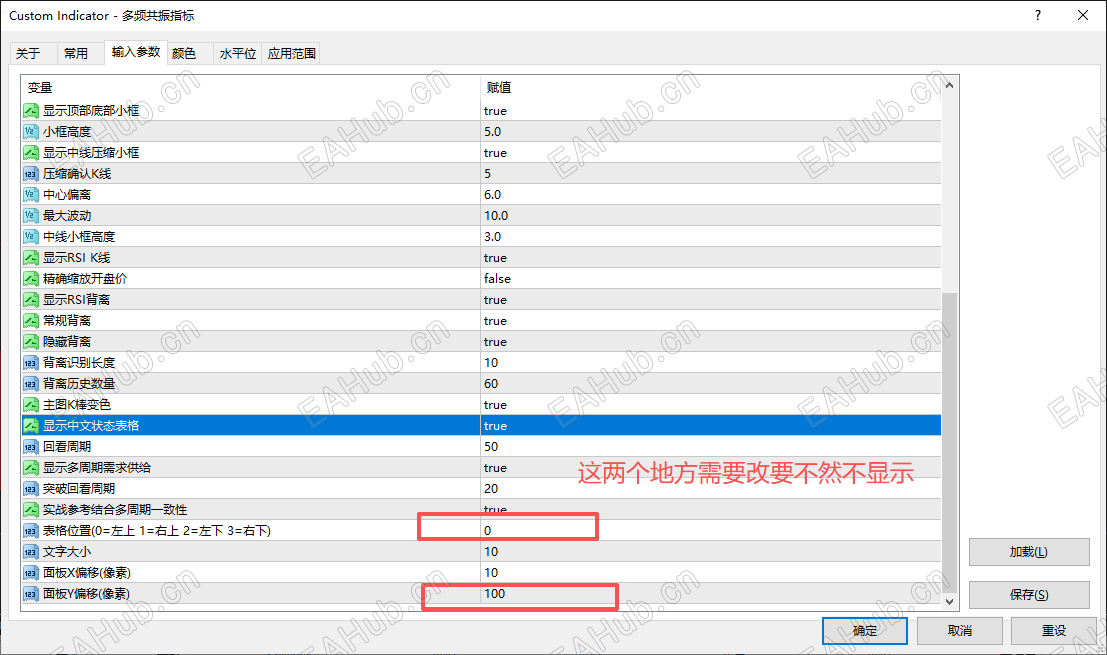Click the bool icon beside 主图K棒变色
The width and height of the screenshot is (1107, 655).
tap(30, 404)
